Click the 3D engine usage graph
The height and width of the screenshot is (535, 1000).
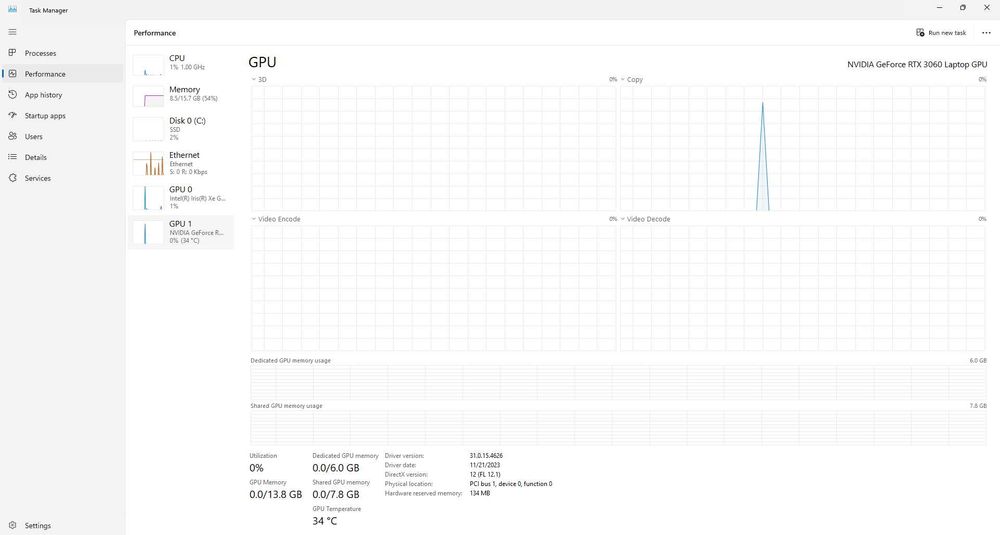(434, 149)
